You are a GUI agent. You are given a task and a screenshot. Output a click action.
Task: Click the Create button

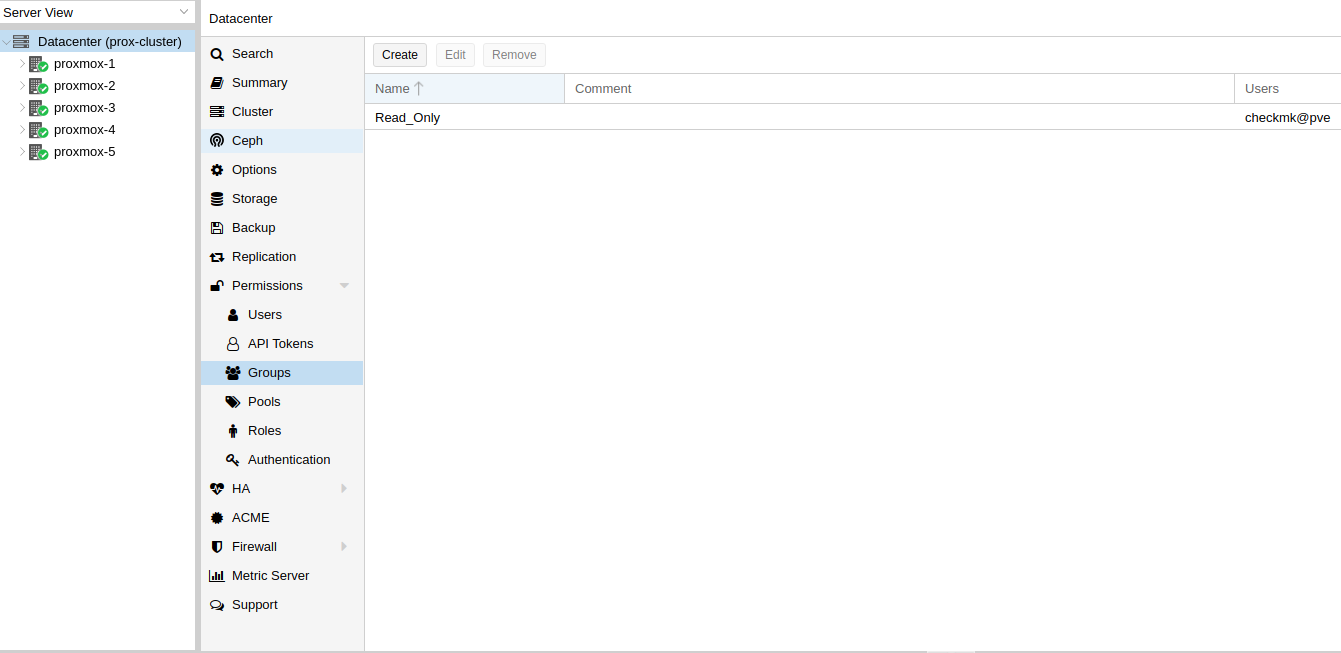coord(399,54)
